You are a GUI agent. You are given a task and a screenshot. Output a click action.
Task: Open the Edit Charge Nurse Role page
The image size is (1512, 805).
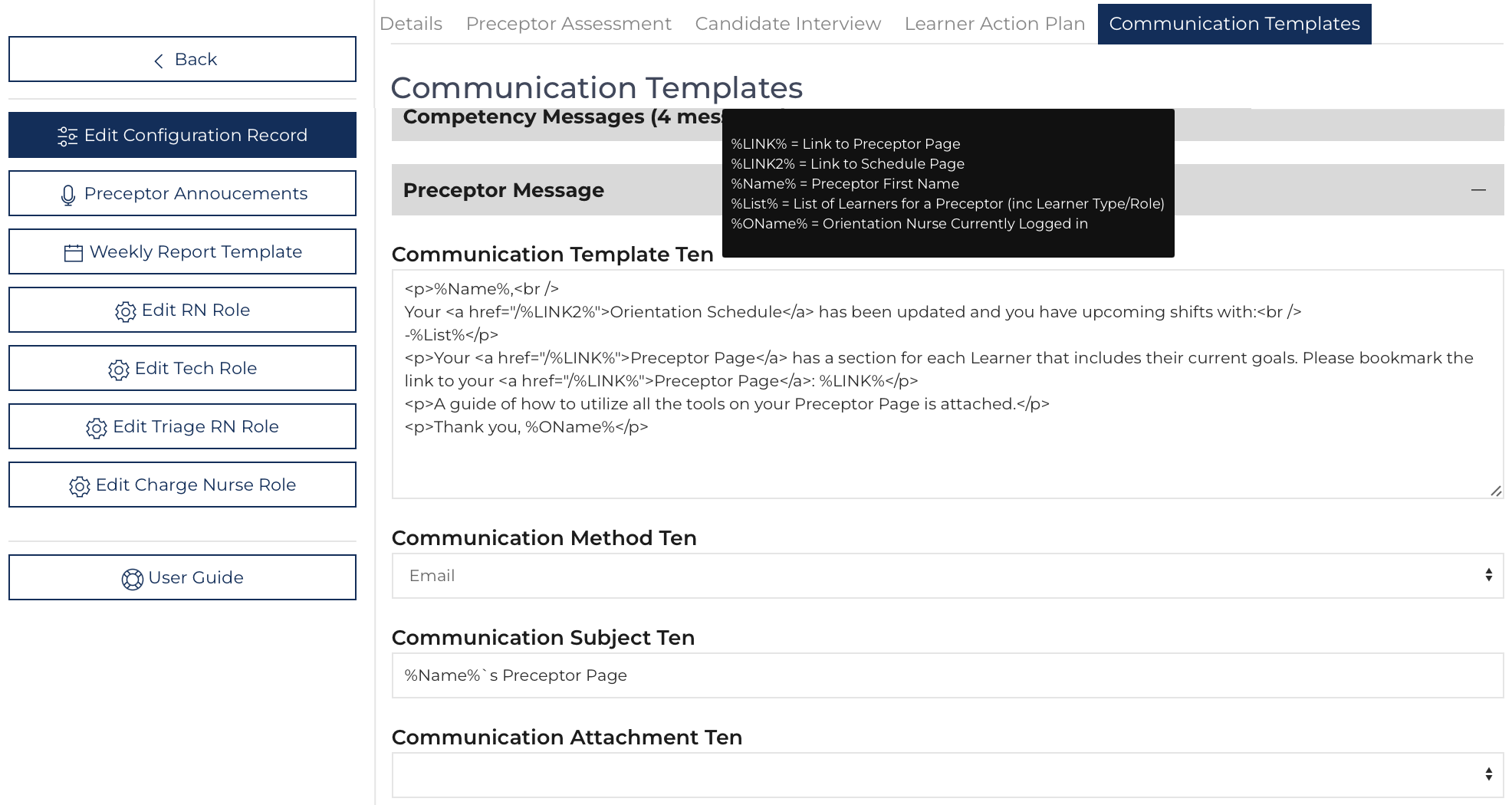click(182, 485)
